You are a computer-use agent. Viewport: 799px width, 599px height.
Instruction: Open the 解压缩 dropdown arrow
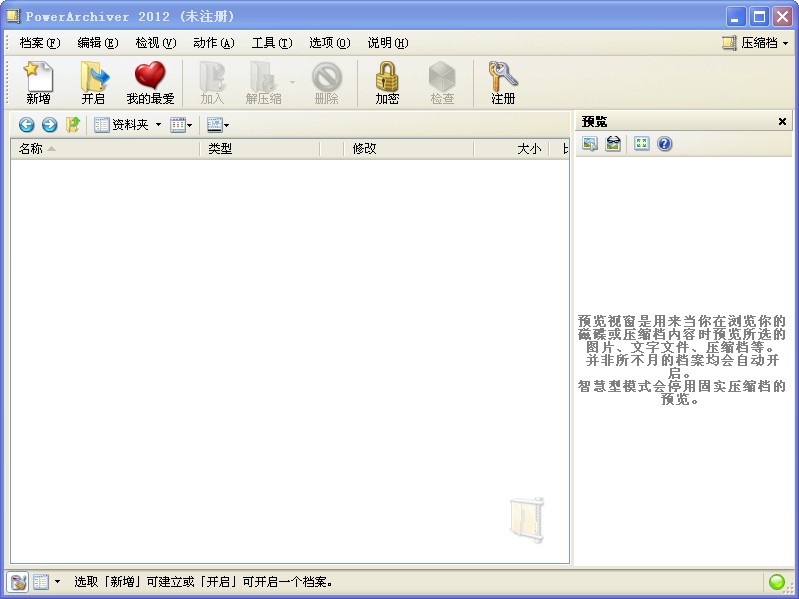(292, 82)
